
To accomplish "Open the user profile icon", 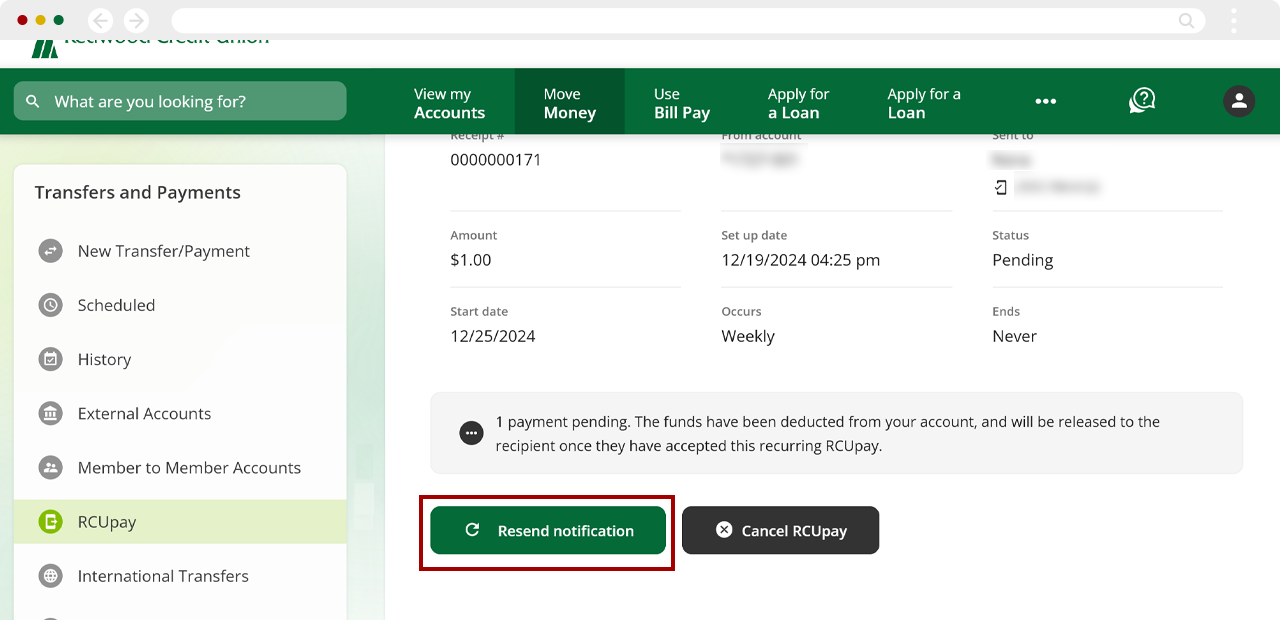I will pyautogui.click(x=1239, y=101).
